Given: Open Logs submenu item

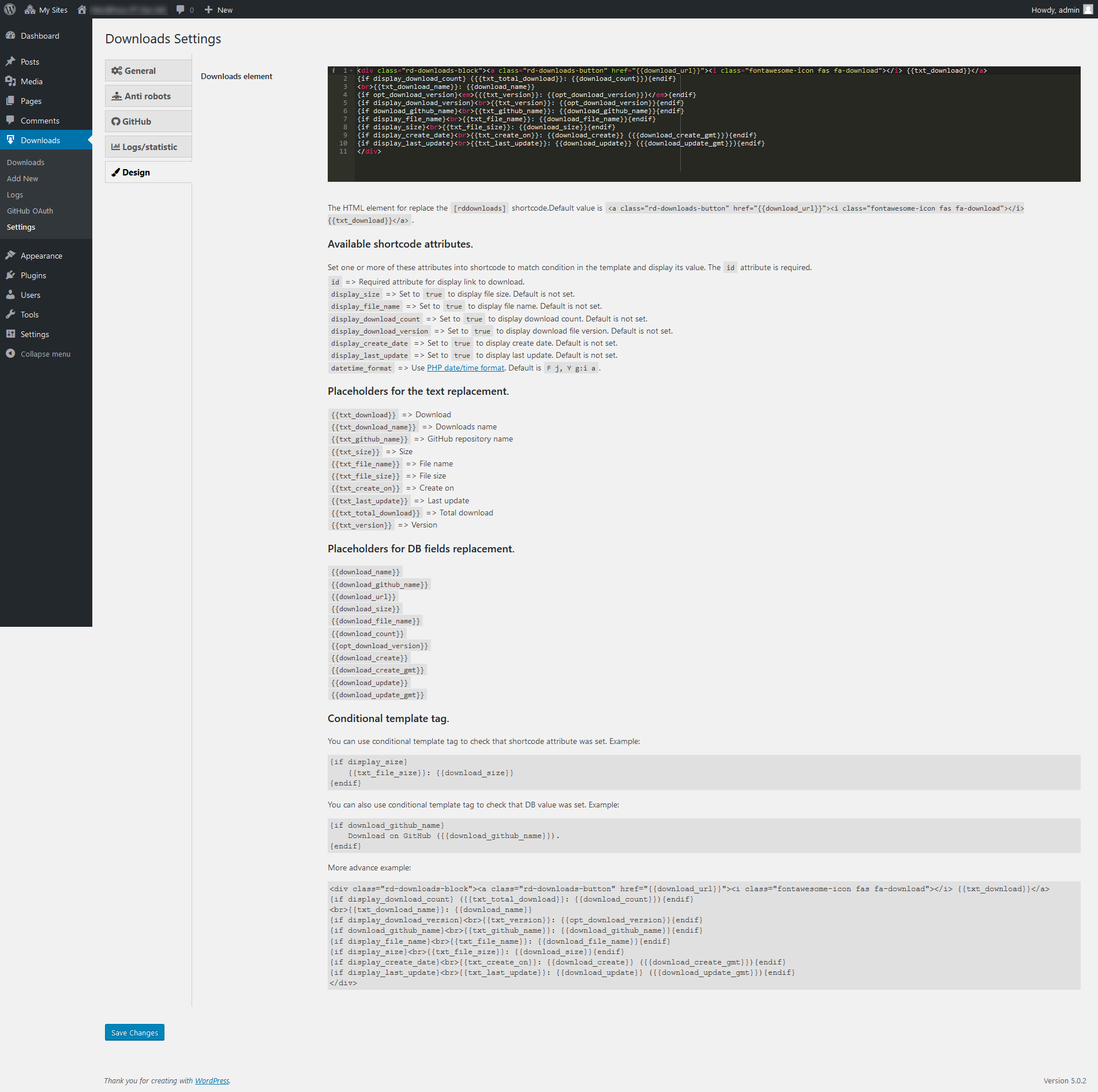Looking at the screenshot, I should 15,195.
